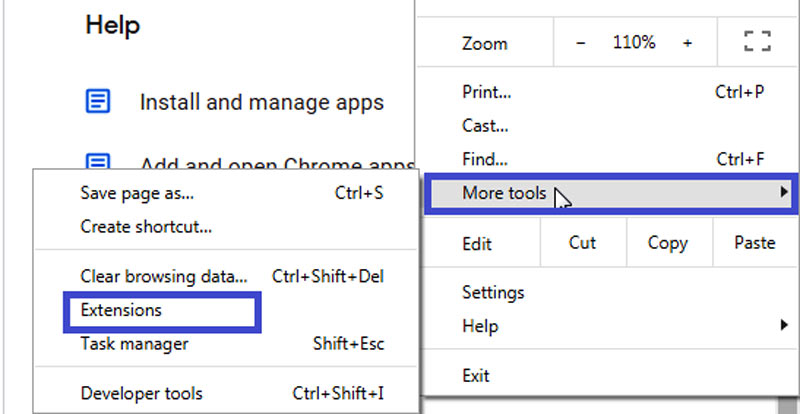Click the Cut button in Edit row
The height and width of the screenshot is (414, 800).
click(582, 243)
